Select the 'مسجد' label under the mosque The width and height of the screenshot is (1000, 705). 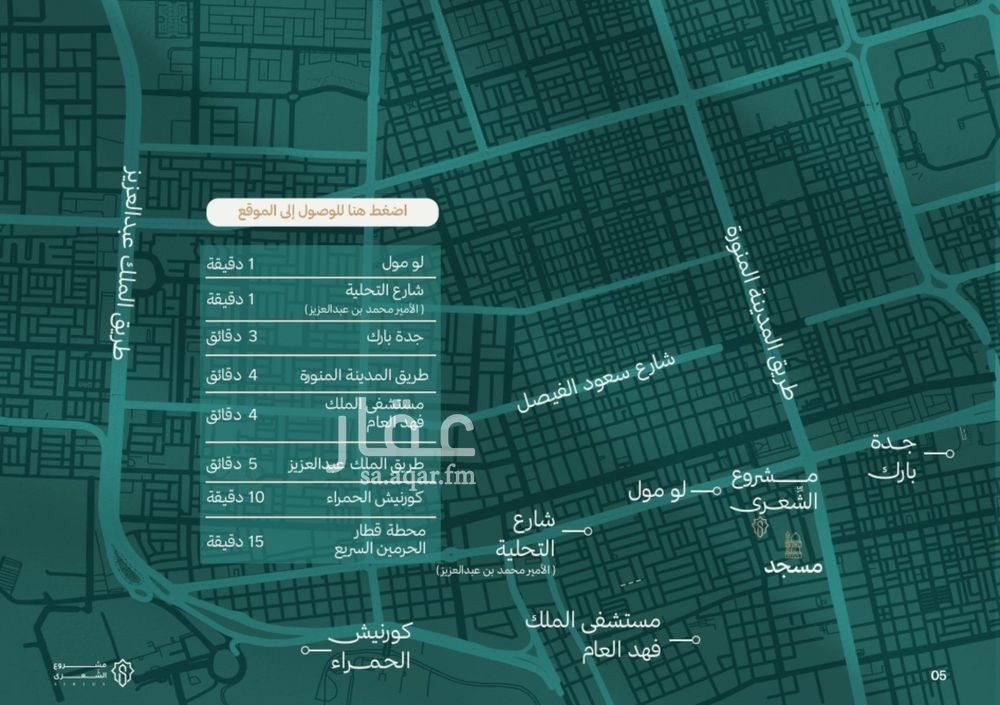793,567
